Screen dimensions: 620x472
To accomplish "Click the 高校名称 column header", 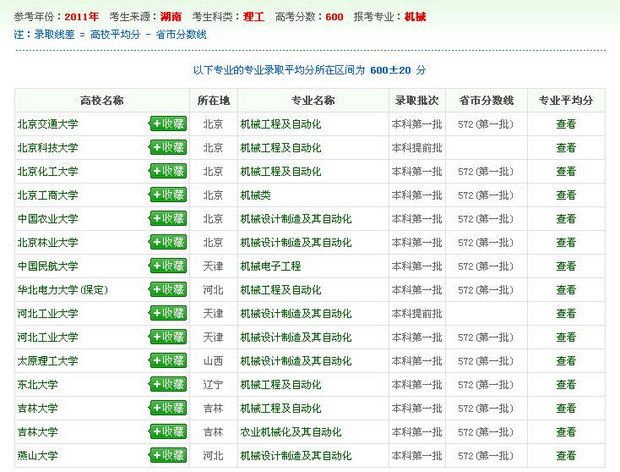I will pos(102,100).
